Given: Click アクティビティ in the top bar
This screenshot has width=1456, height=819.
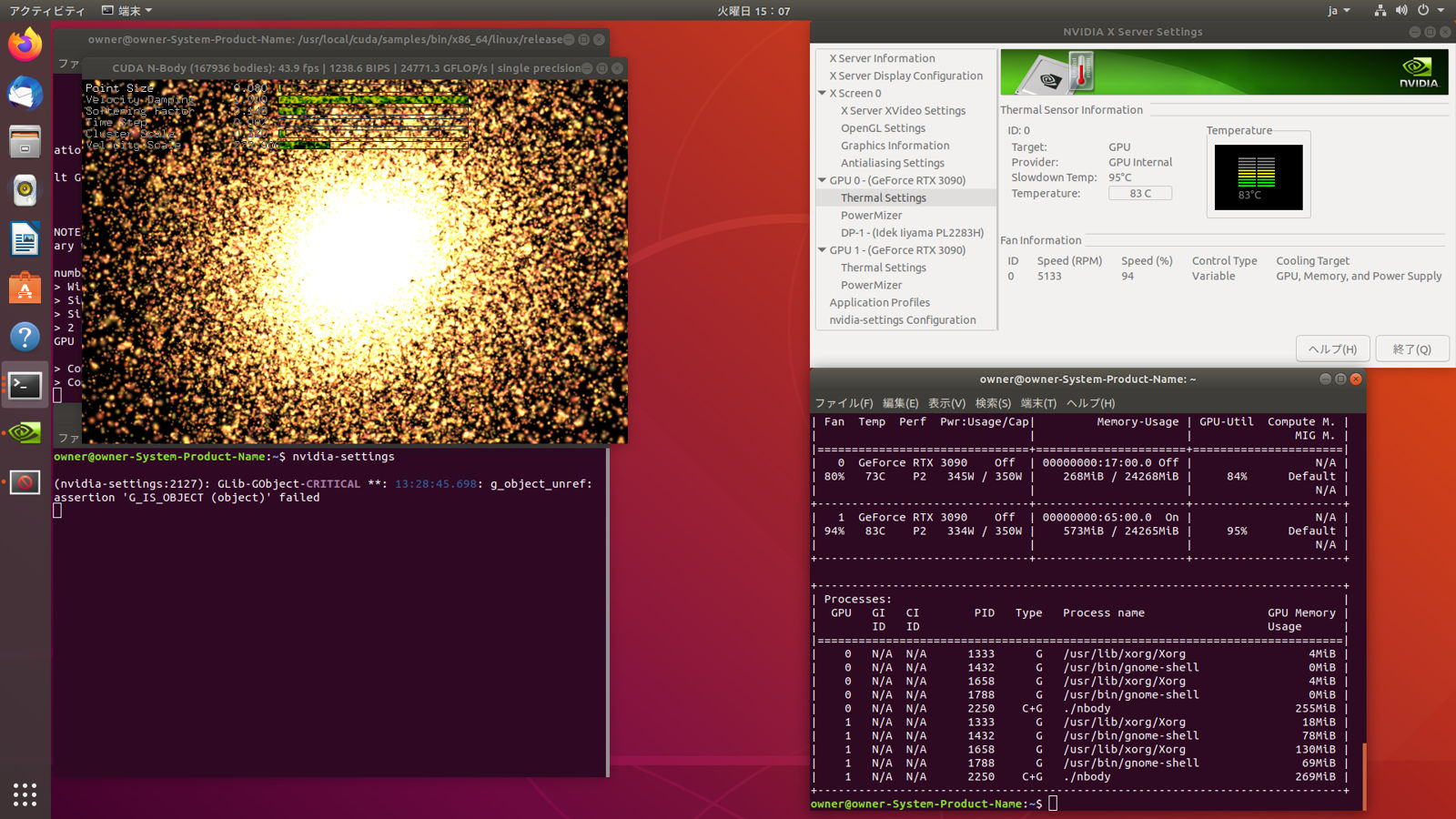Looking at the screenshot, I should tap(47, 11).
